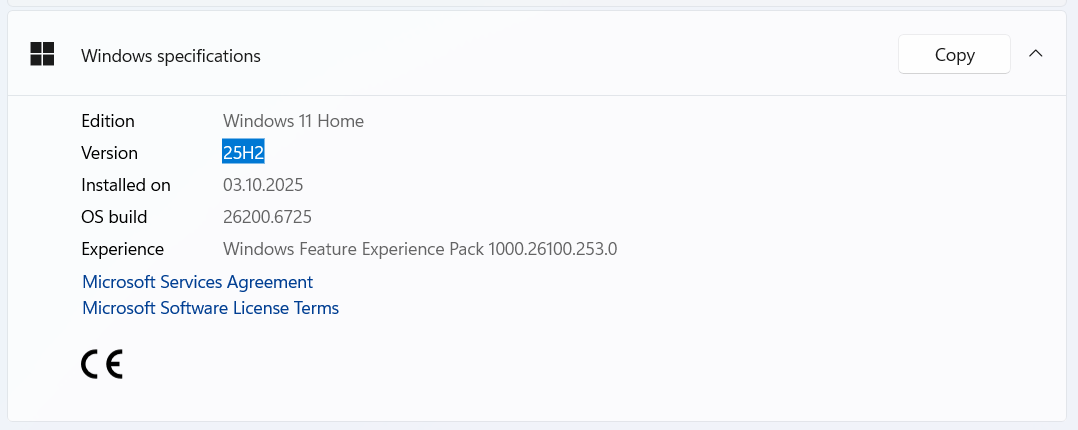Click the blank area right of CE mark
The image size is (1078, 430).
pyautogui.click(x=500, y=365)
